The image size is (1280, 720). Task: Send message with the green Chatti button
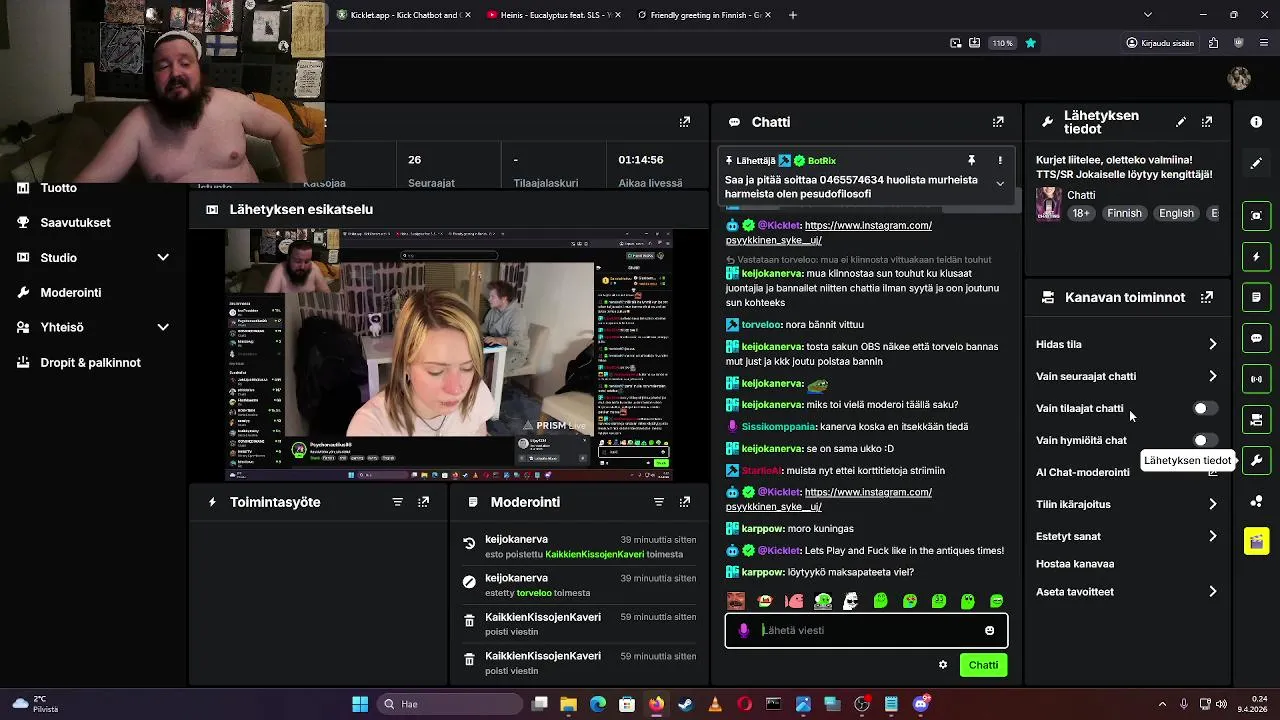(x=983, y=665)
